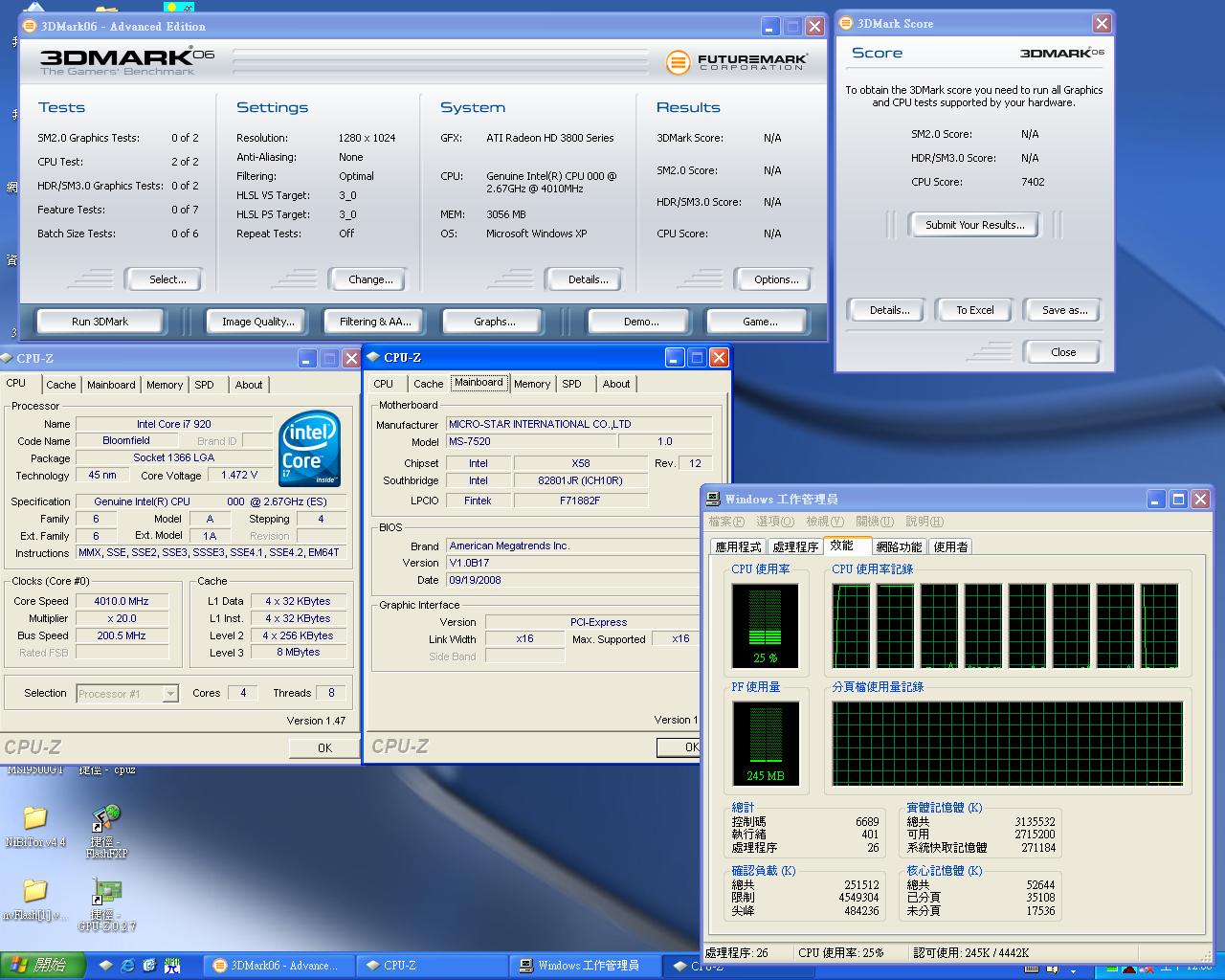The width and height of the screenshot is (1225, 980).
Task: Launch the FlashFXP desktop shortcut
Action: (x=105, y=831)
